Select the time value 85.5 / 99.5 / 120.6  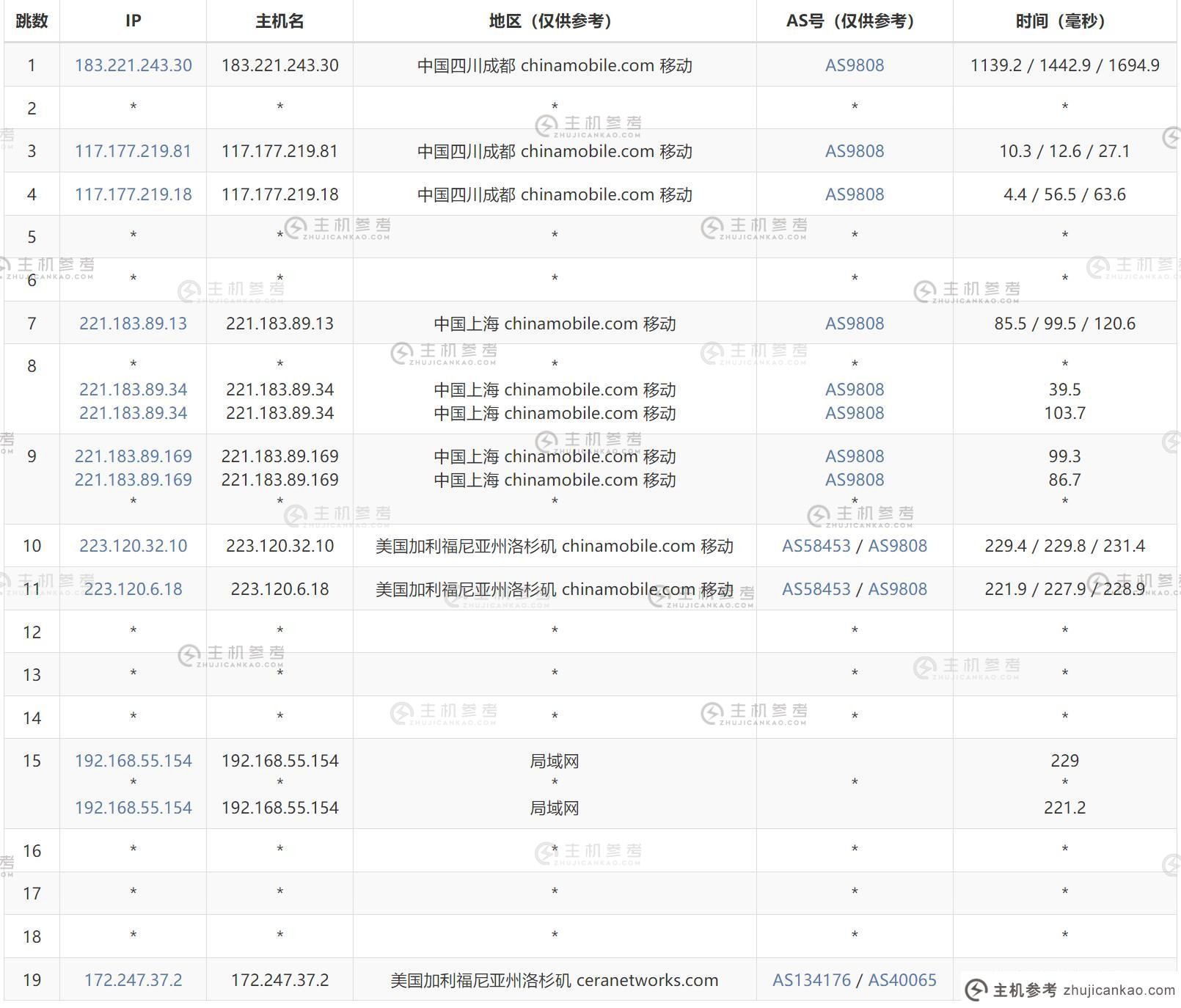(1064, 324)
